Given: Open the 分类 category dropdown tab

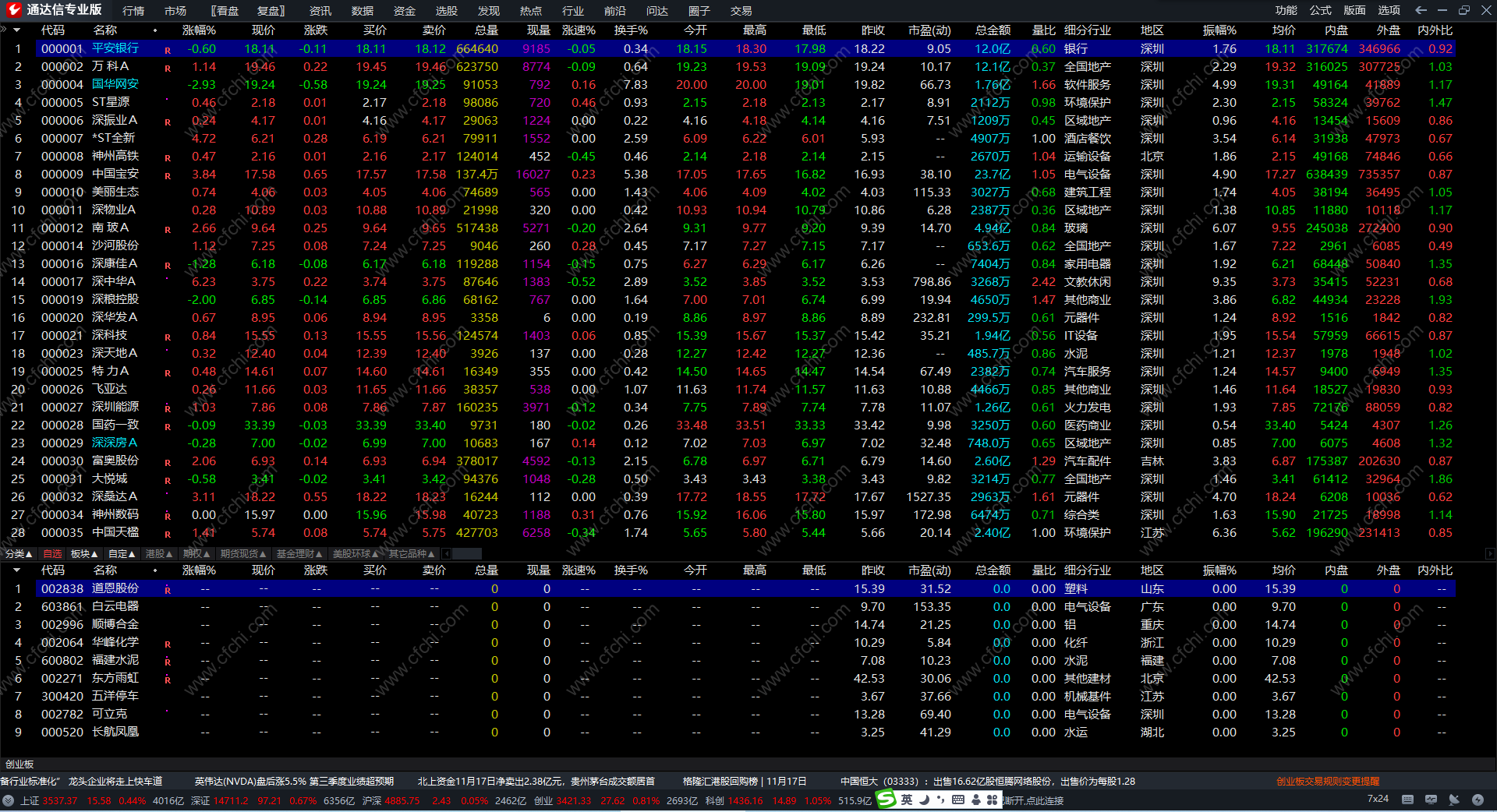Looking at the screenshot, I should coord(19,554).
